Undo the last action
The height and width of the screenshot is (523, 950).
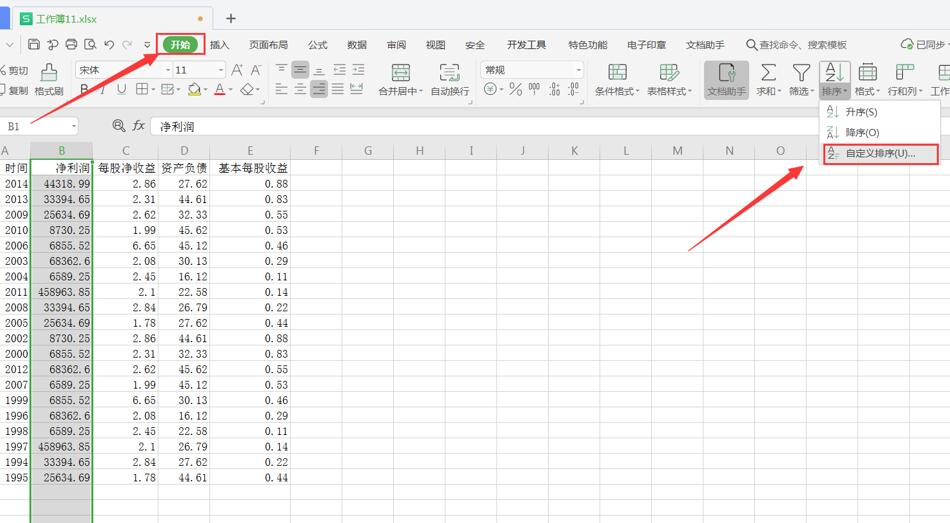[109, 44]
